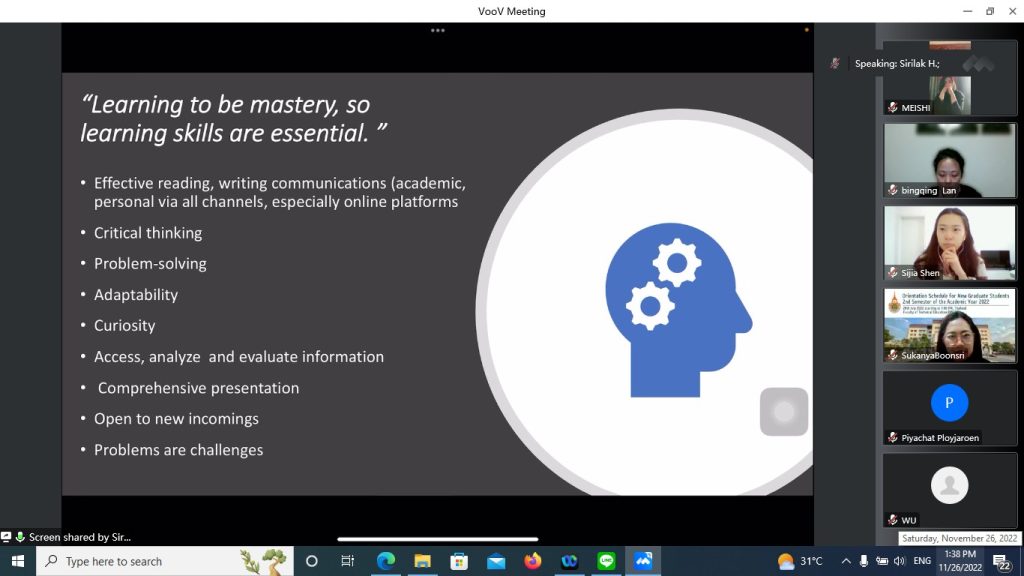Open Task View from the taskbar
Screen dimensions: 1024x576
tap(348, 561)
